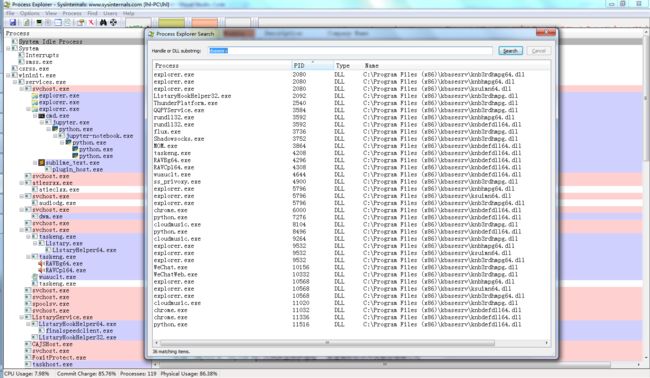Collapse the wininit.exe tree node
This screenshot has height=378, width=650.
tap(8, 75)
